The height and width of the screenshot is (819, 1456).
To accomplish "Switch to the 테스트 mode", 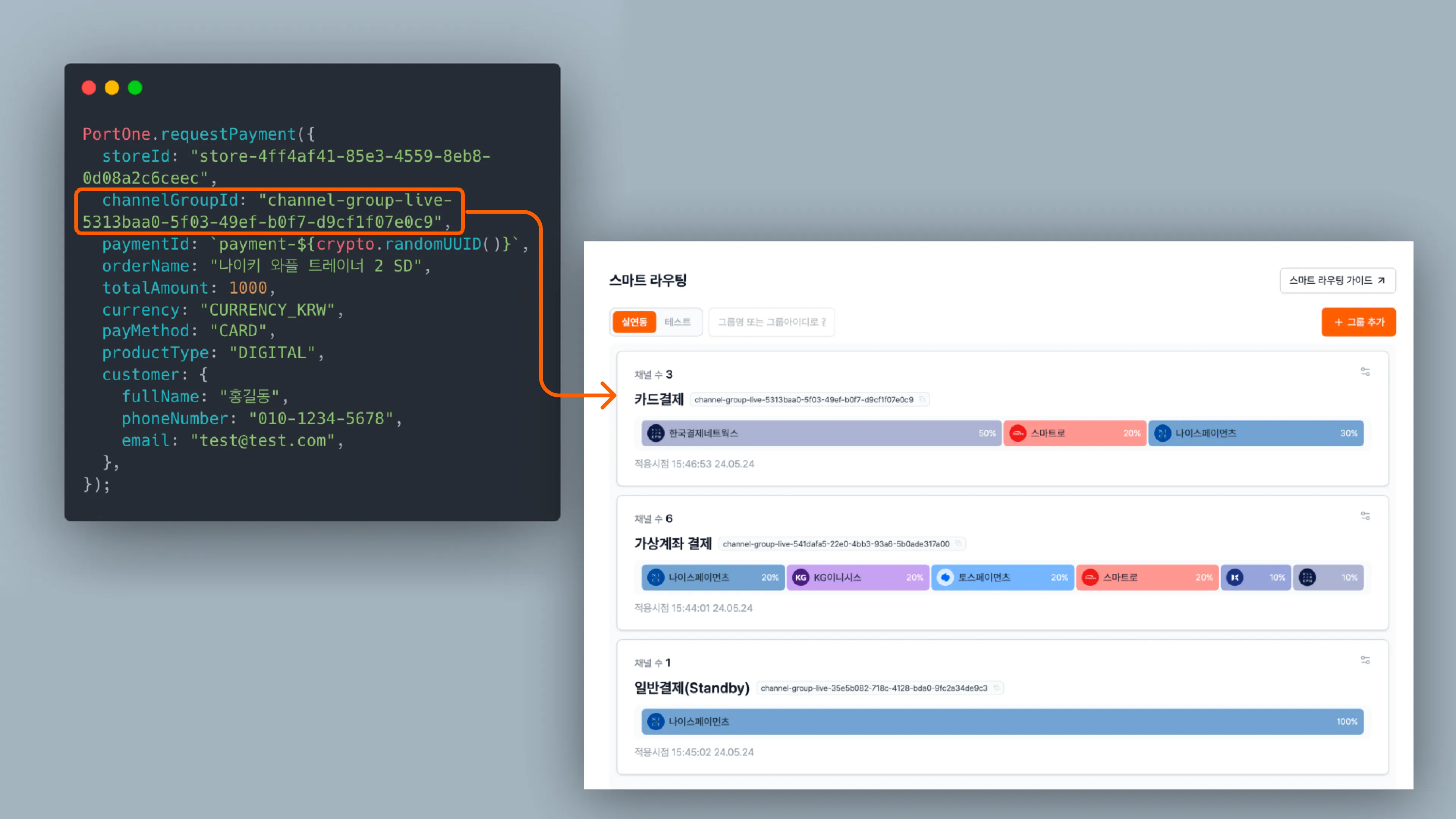I will pyautogui.click(x=677, y=322).
